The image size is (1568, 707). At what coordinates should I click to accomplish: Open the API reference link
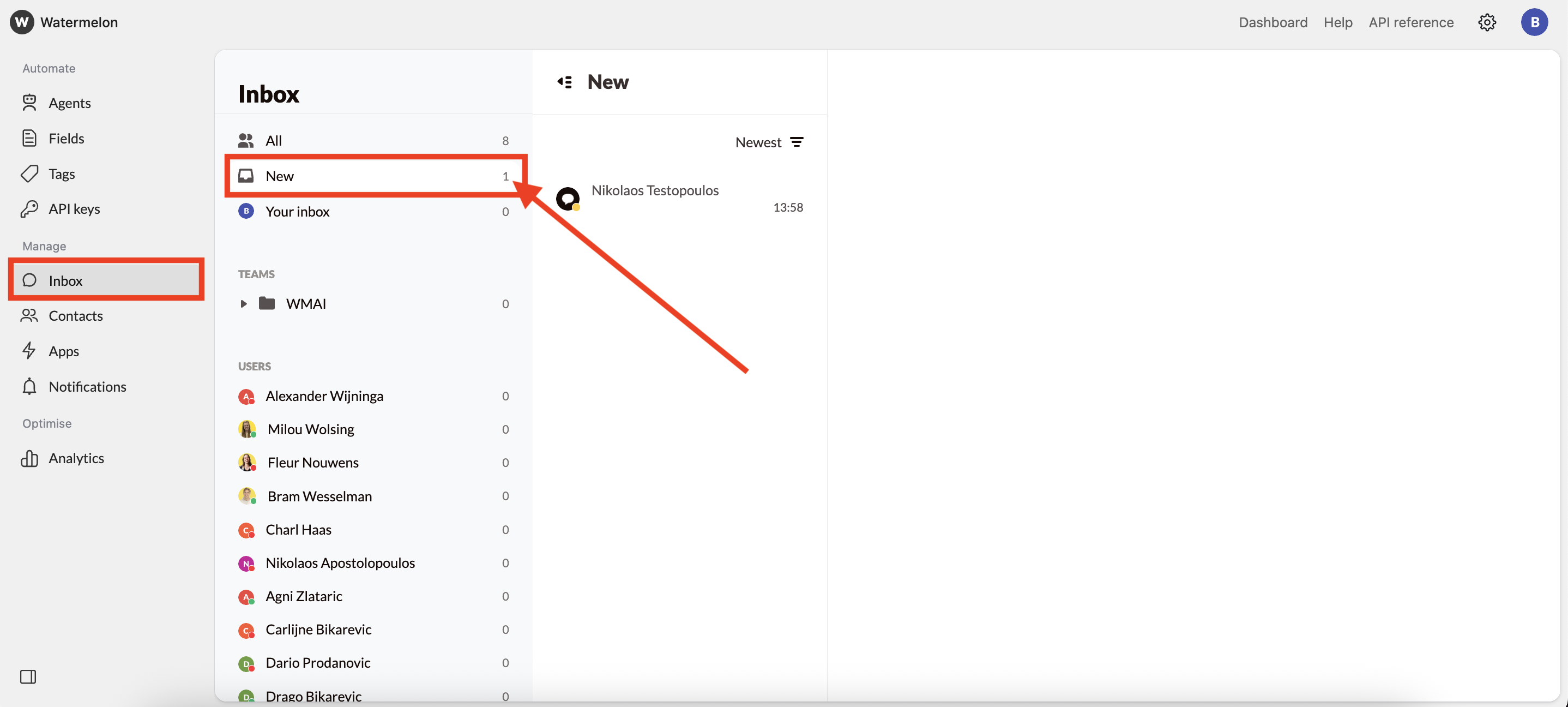pyautogui.click(x=1410, y=22)
